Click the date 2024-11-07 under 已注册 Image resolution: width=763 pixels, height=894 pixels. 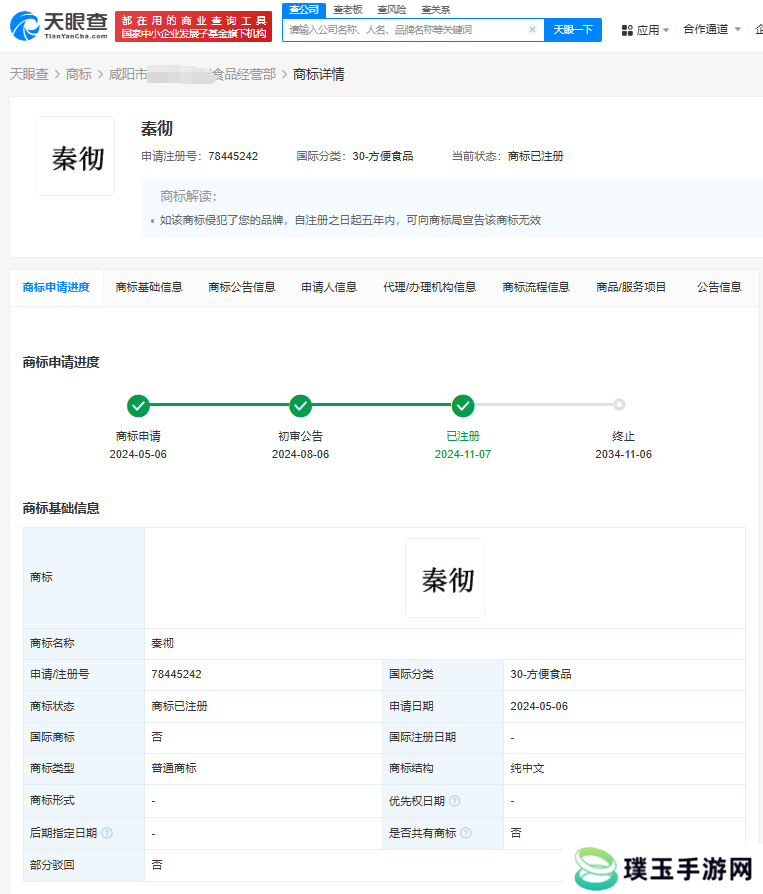[463, 454]
